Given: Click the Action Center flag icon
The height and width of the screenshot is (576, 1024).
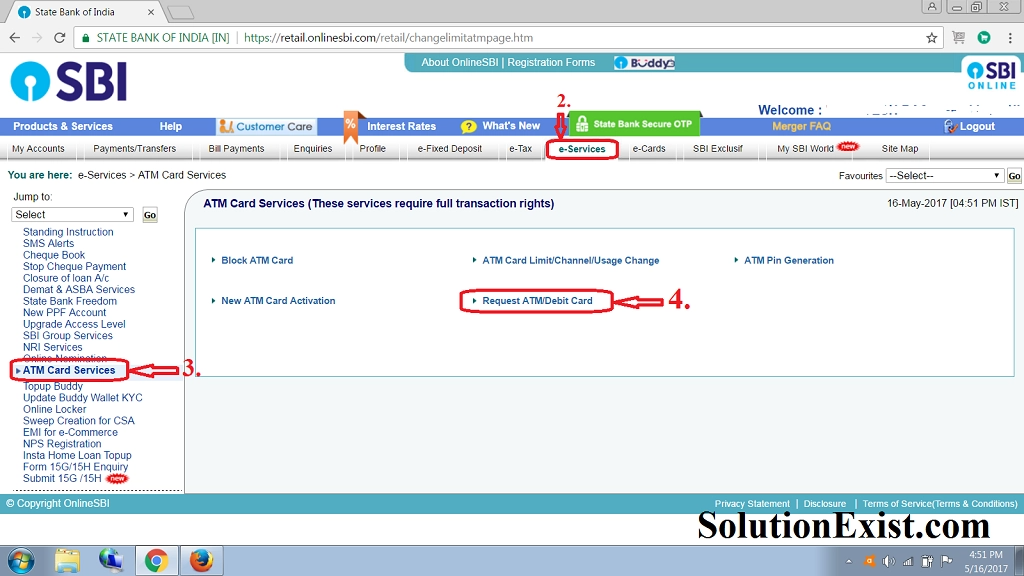Looking at the screenshot, I should click(x=946, y=561).
